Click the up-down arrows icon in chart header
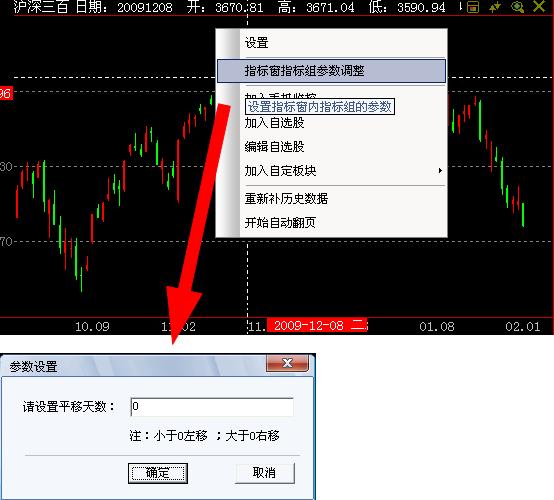Viewport: 554px width, 500px height. coord(495,7)
